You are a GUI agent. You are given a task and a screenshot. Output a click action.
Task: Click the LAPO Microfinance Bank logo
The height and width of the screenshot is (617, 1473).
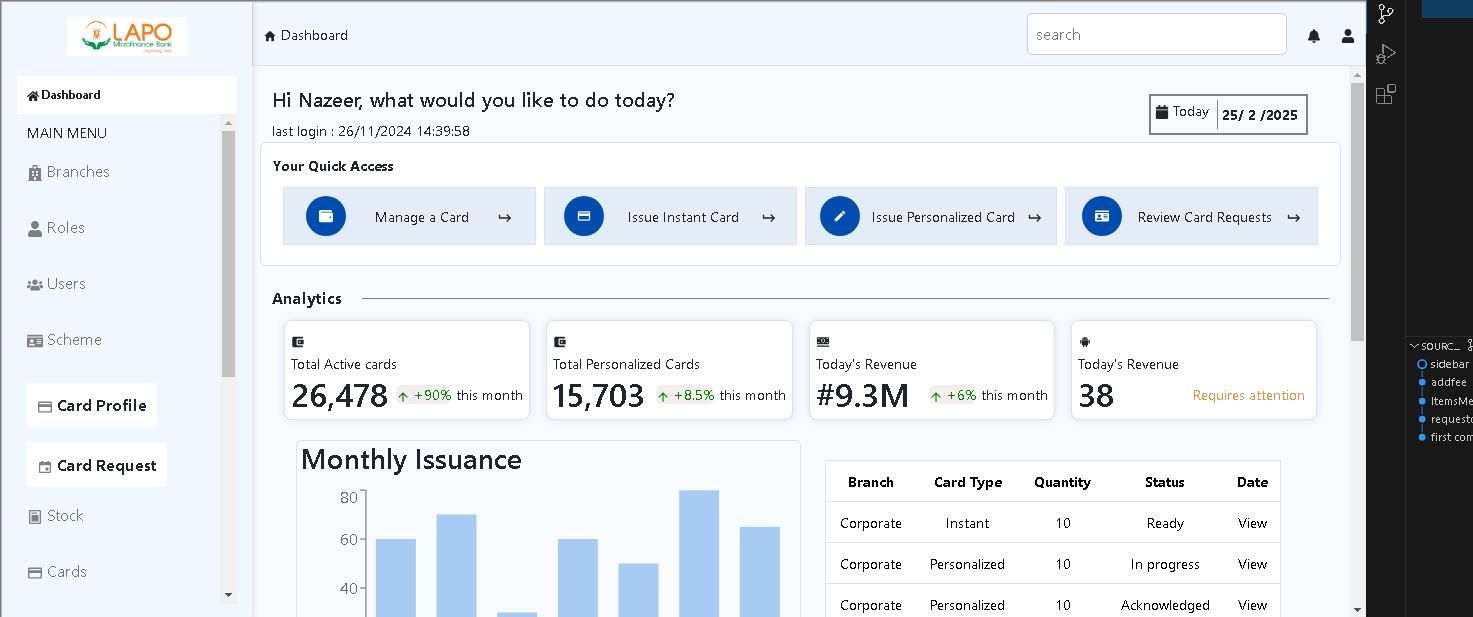(127, 36)
